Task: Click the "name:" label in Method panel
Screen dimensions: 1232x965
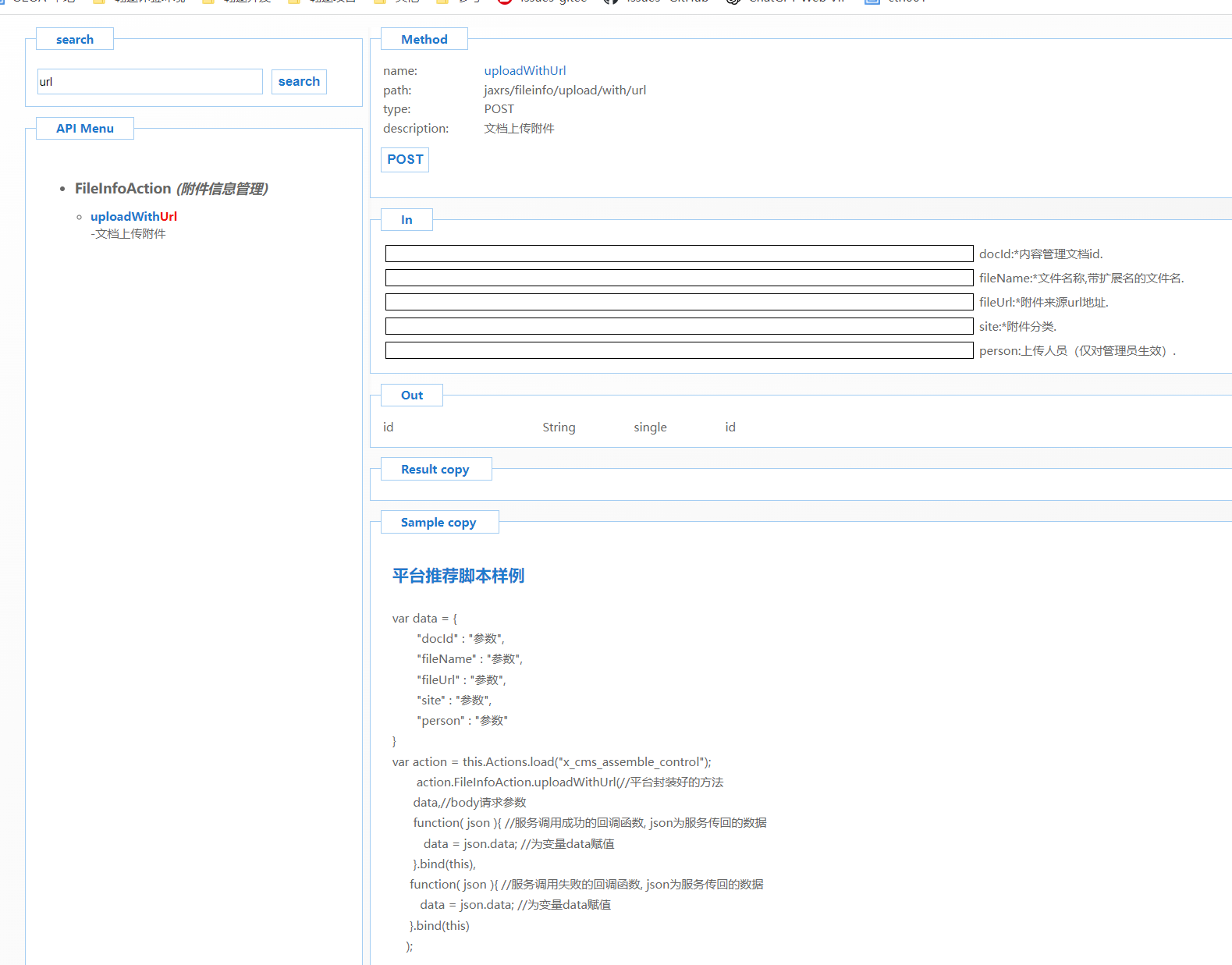Action: pyautogui.click(x=400, y=71)
